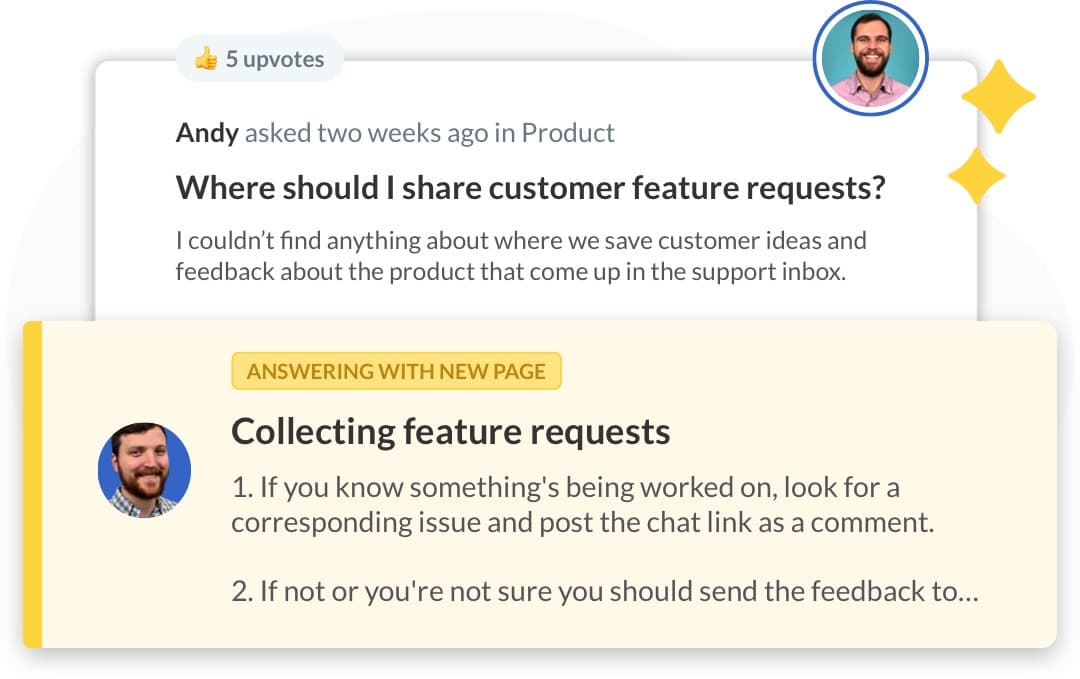Image resolution: width=1080 pixels, height=679 pixels.
Task: Click the large yellow sparkle star
Action: [997, 96]
